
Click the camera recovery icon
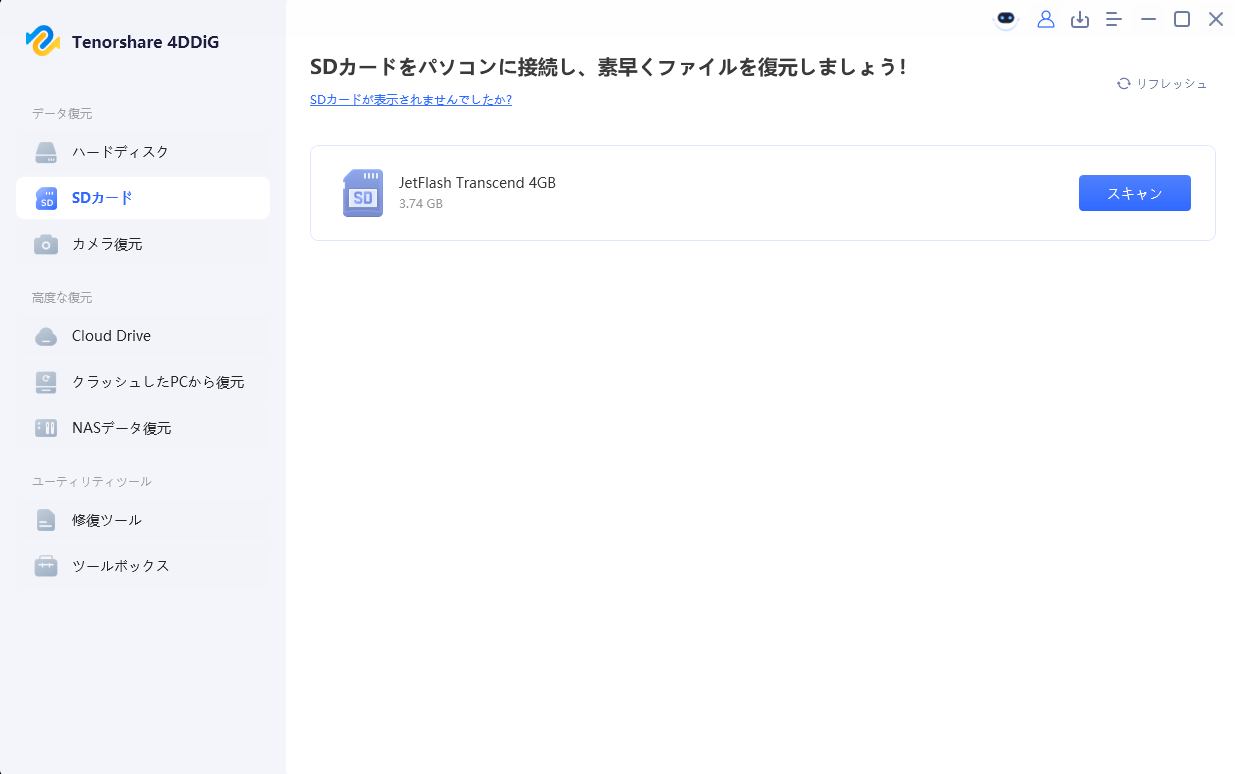click(x=46, y=244)
